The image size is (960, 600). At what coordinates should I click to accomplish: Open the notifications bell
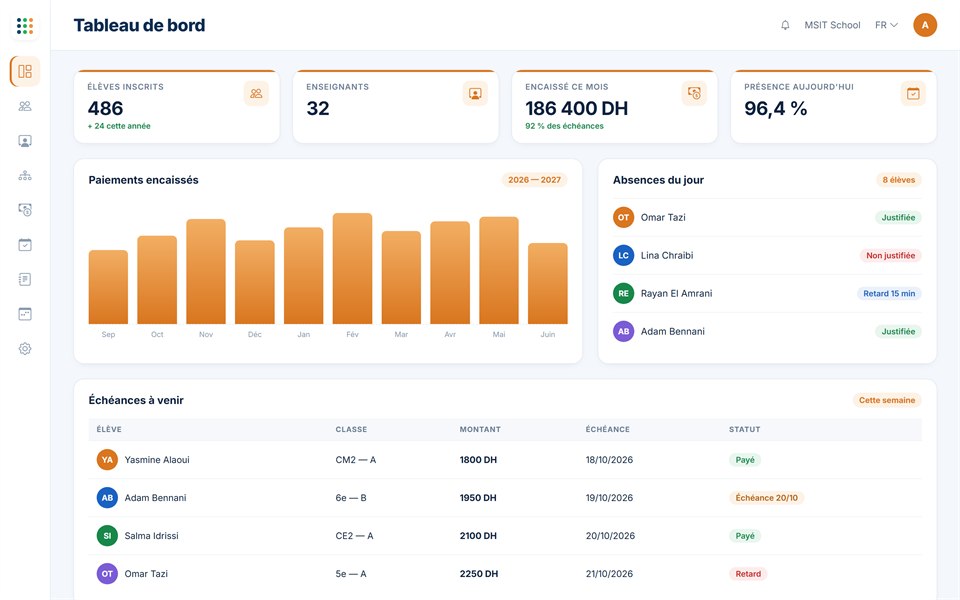[x=785, y=25]
